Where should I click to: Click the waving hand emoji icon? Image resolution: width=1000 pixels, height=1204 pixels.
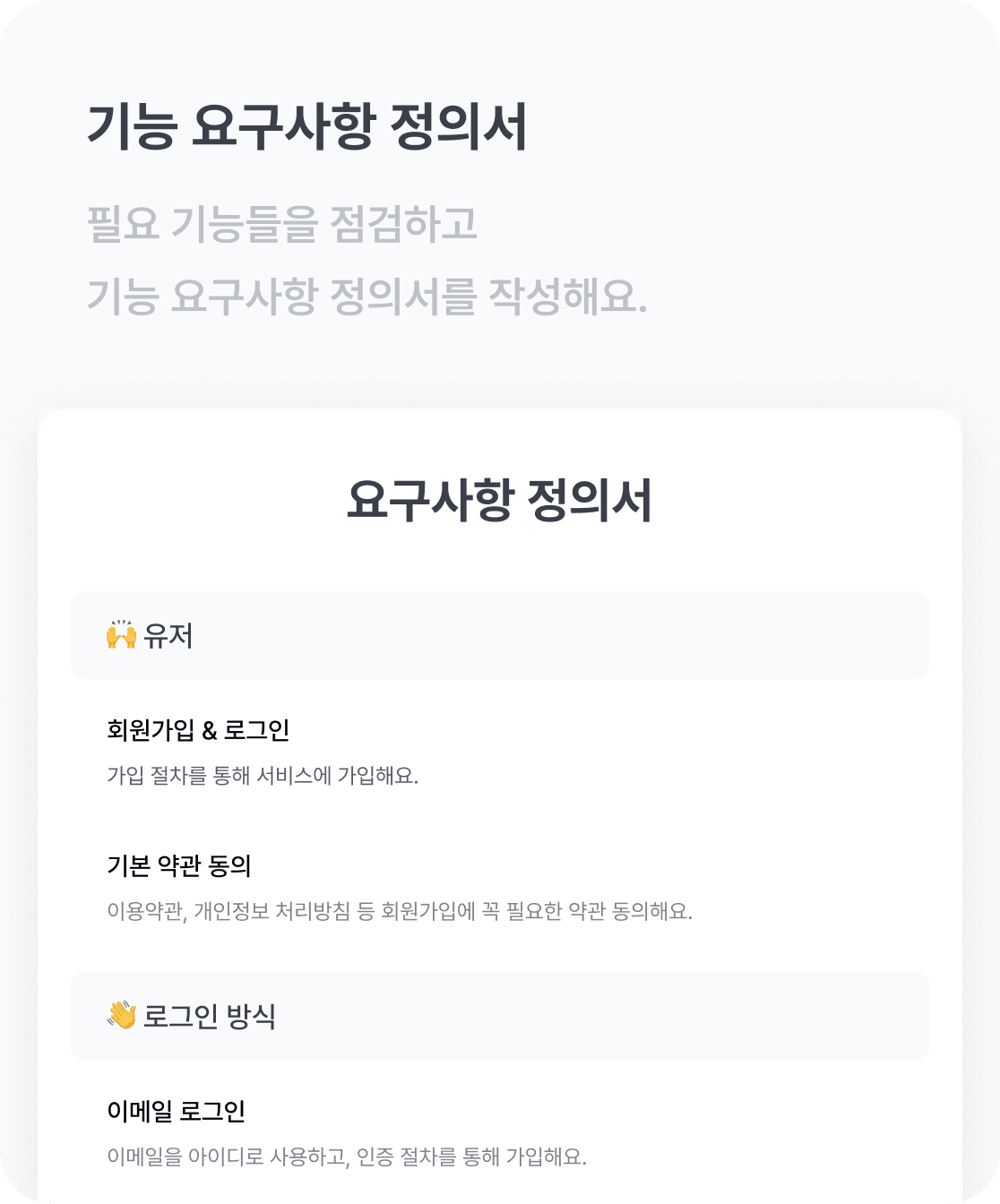point(121,1016)
